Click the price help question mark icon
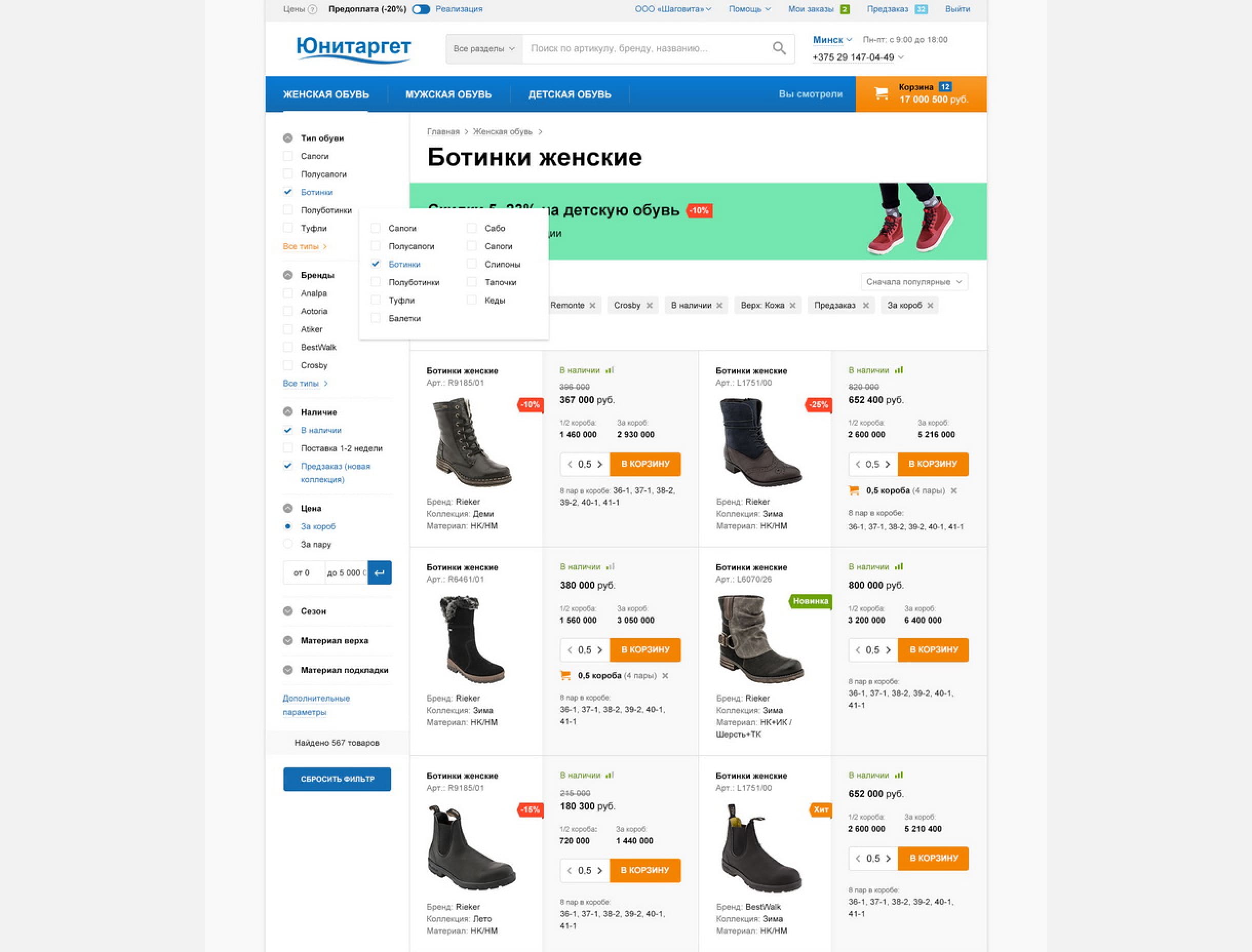Viewport: 1252px width, 952px height. (x=312, y=9)
